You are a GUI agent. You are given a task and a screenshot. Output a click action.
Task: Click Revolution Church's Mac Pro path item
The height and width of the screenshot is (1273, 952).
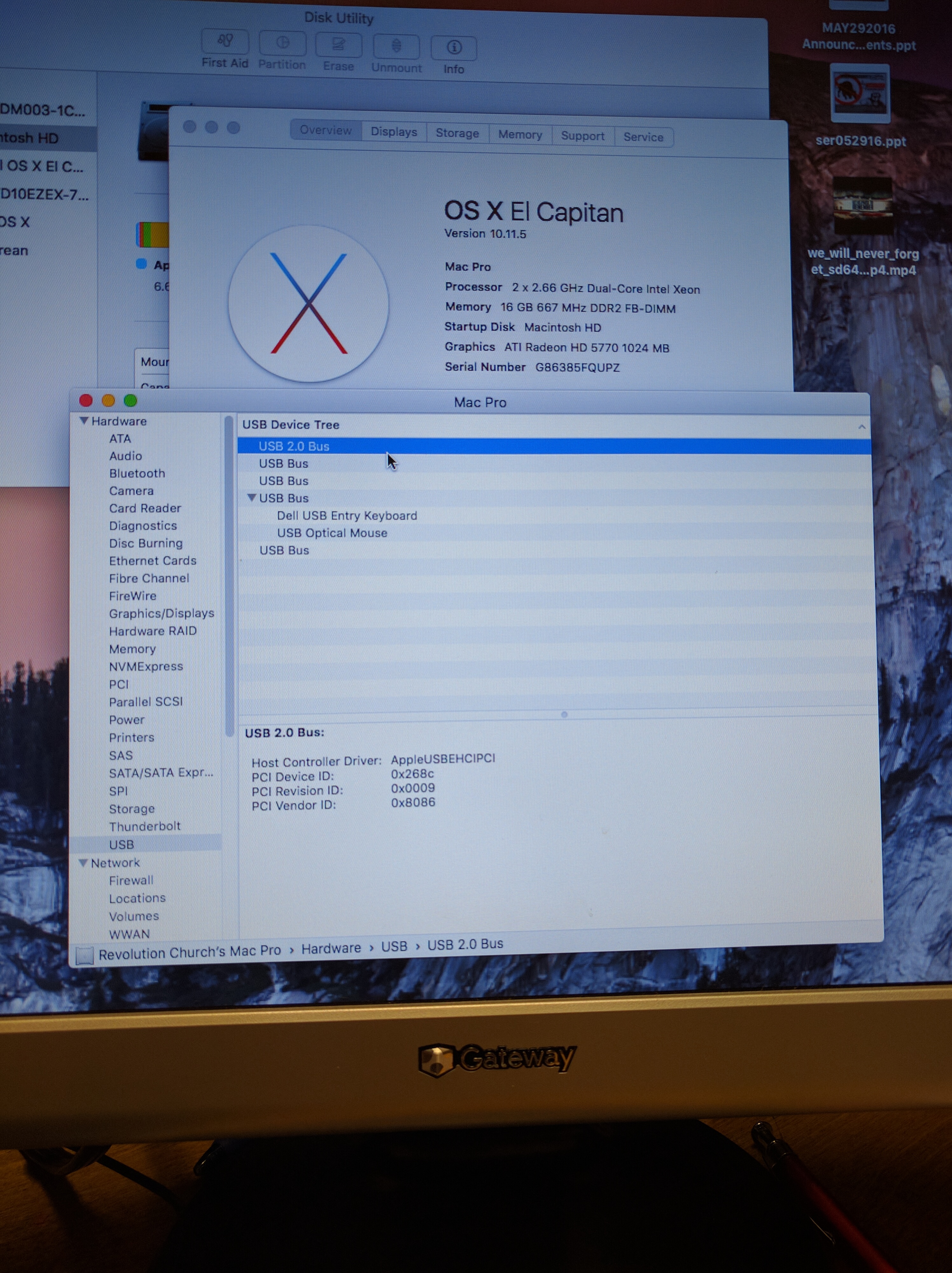pyautogui.click(x=190, y=953)
